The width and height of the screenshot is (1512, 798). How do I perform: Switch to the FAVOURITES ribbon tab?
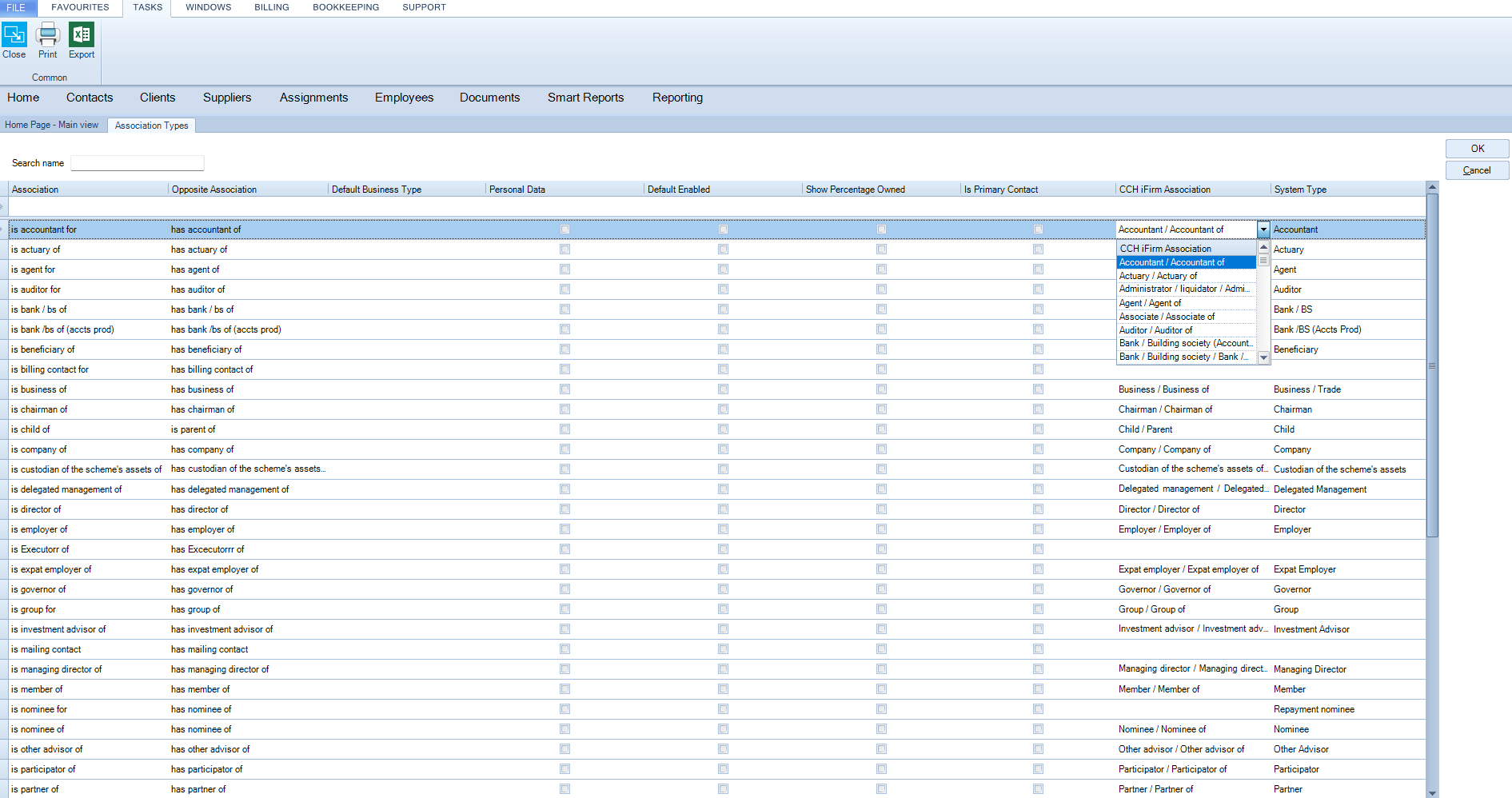click(80, 7)
